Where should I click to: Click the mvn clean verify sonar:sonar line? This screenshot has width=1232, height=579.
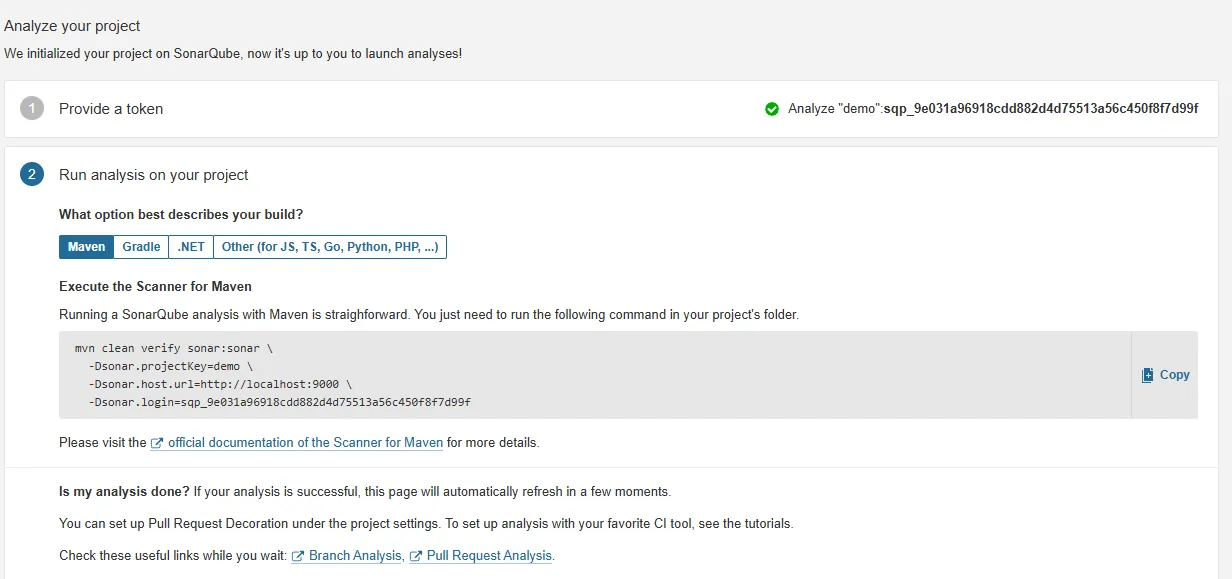(x=173, y=349)
